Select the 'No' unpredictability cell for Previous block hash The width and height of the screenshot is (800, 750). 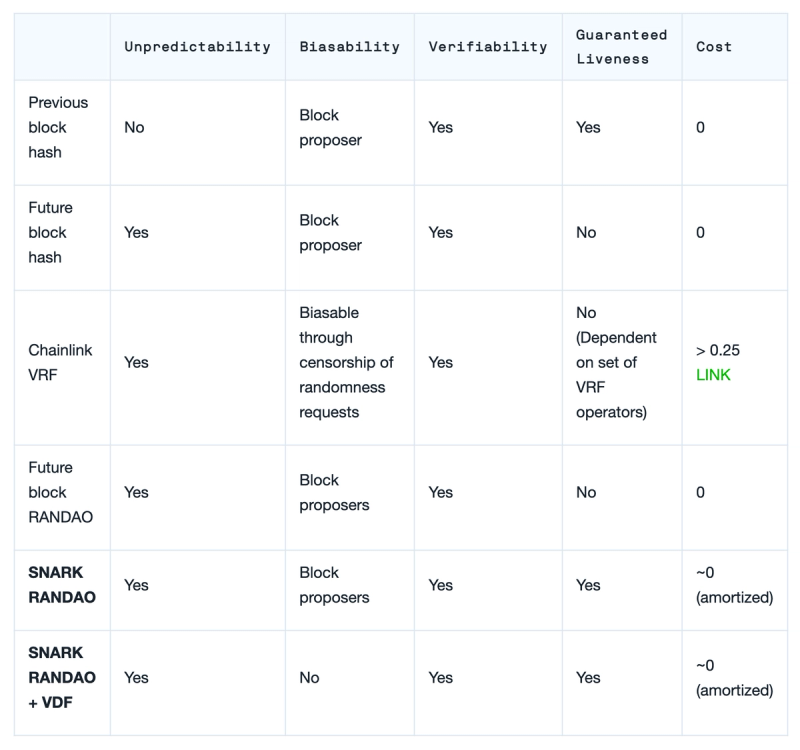click(134, 128)
